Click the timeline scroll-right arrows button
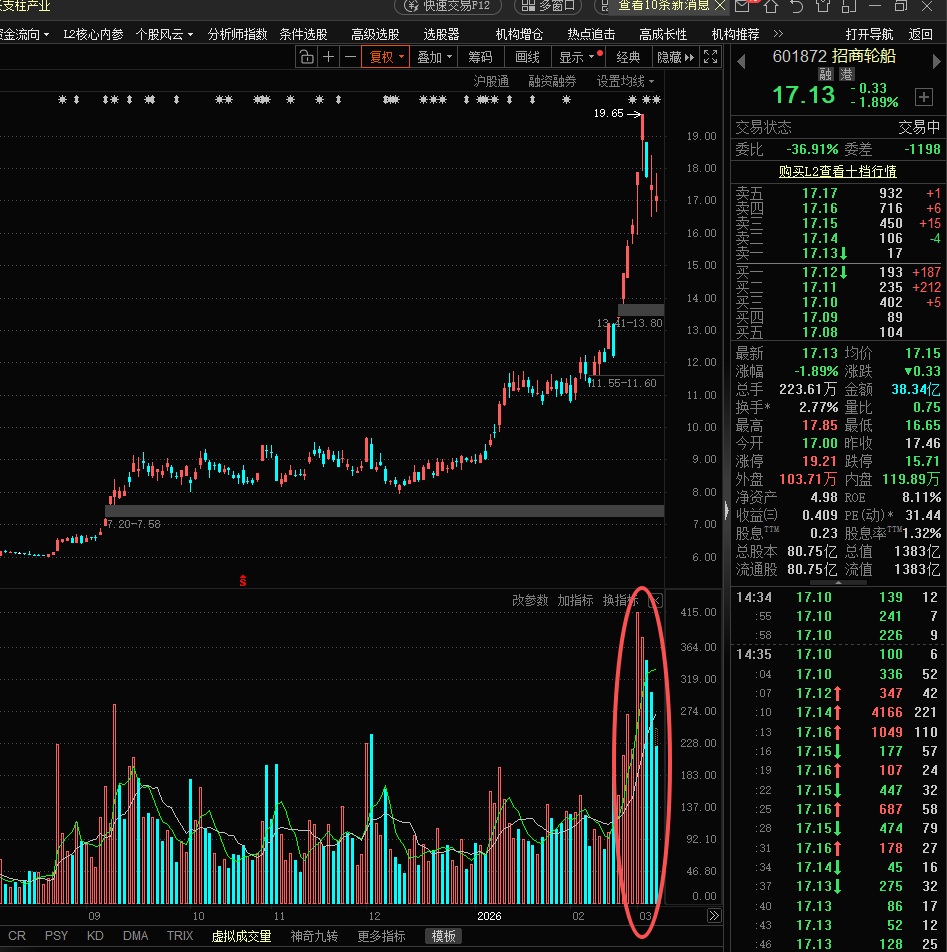Viewport: 947px width, 952px height. [714, 915]
